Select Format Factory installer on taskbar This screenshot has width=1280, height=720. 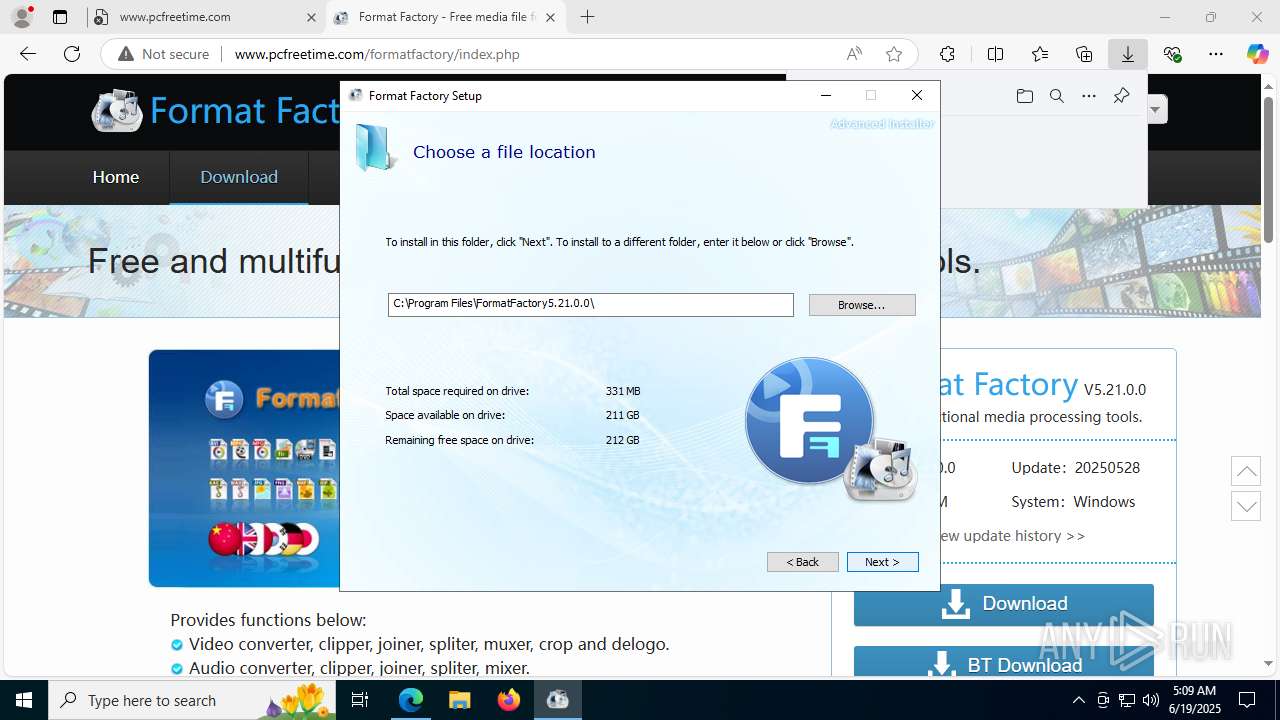pyautogui.click(x=558, y=700)
